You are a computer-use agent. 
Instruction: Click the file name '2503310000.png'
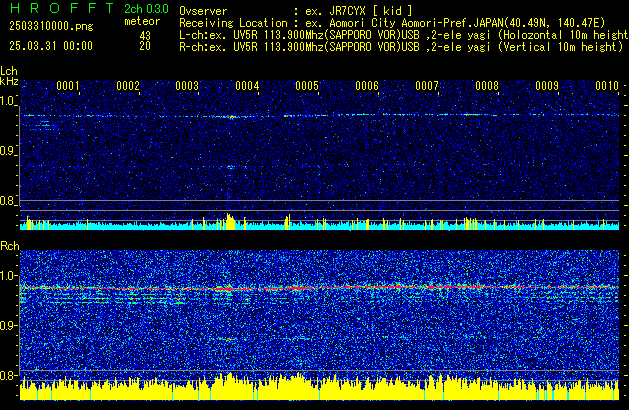click(x=51, y=26)
